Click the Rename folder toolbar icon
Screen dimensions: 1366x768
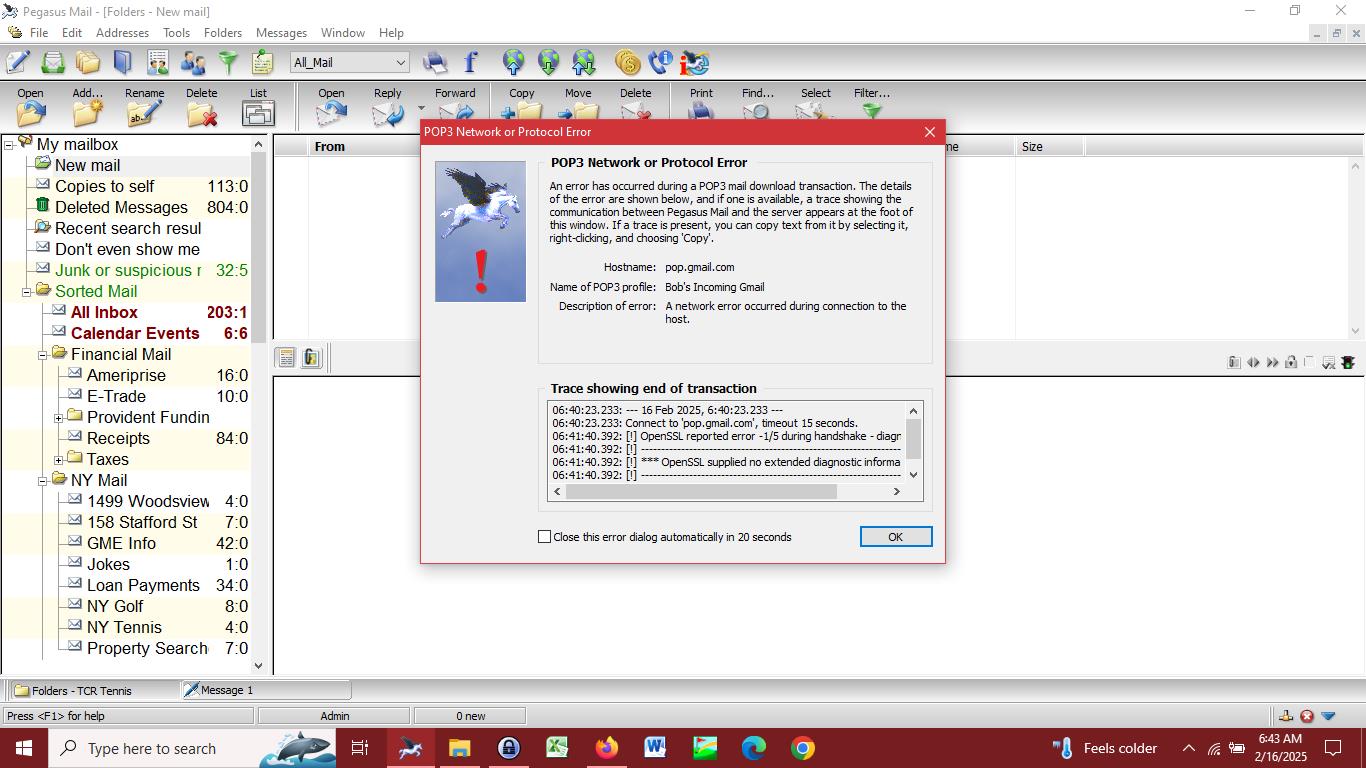click(x=144, y=112)
